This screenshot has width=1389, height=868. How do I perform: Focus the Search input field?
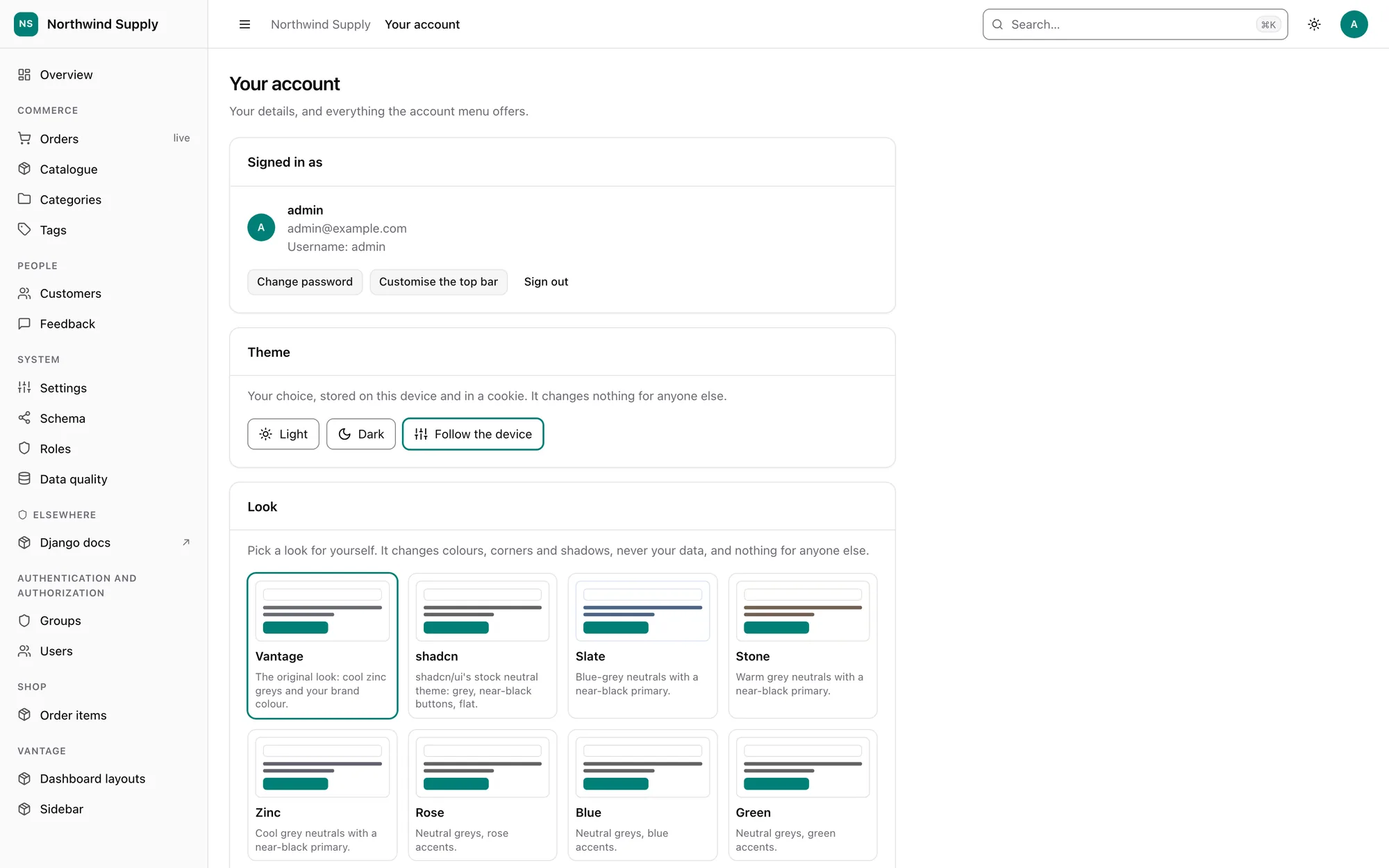pos(1135,24)
